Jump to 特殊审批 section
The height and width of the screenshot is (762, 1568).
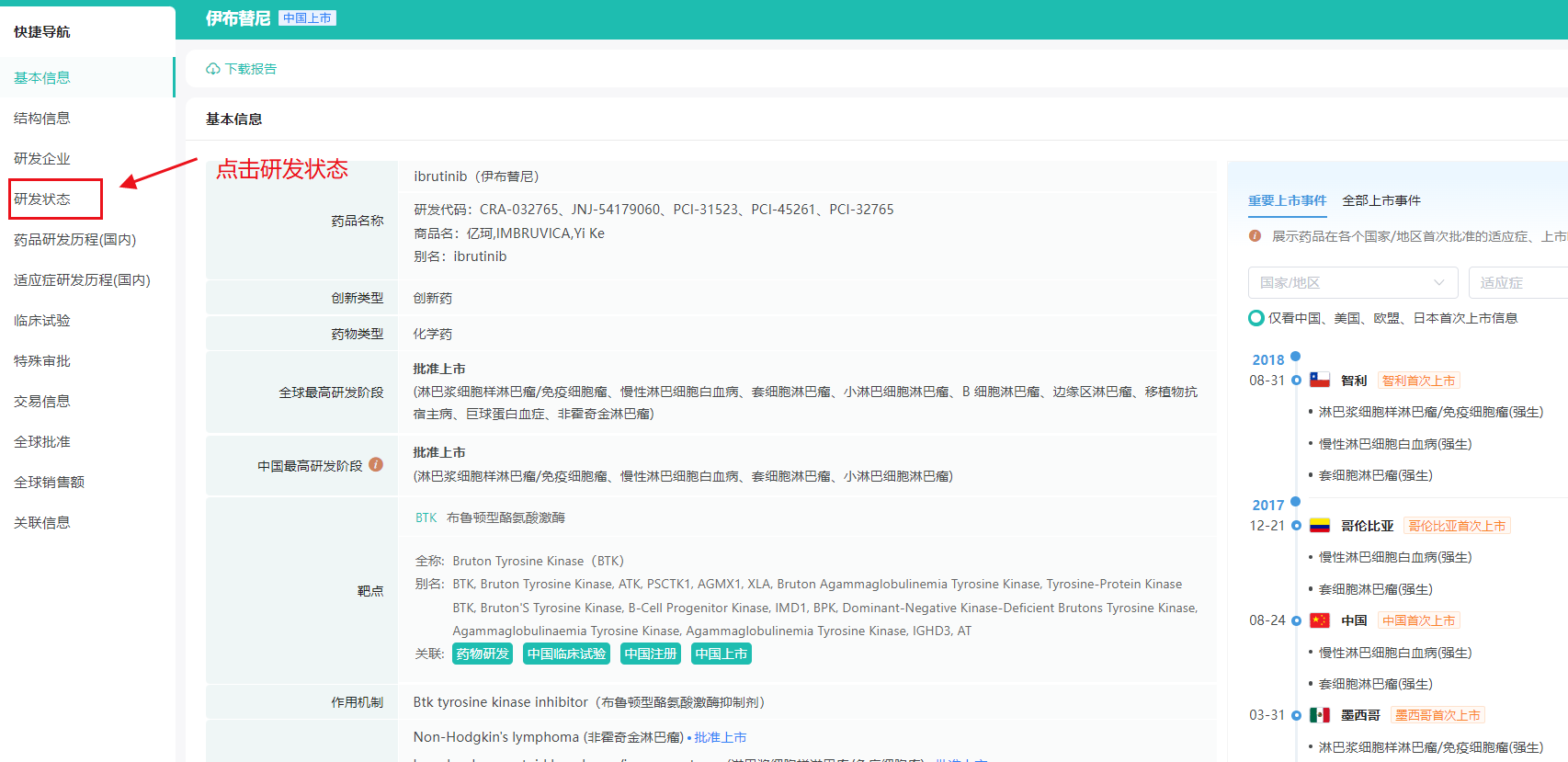click(42, 360)
